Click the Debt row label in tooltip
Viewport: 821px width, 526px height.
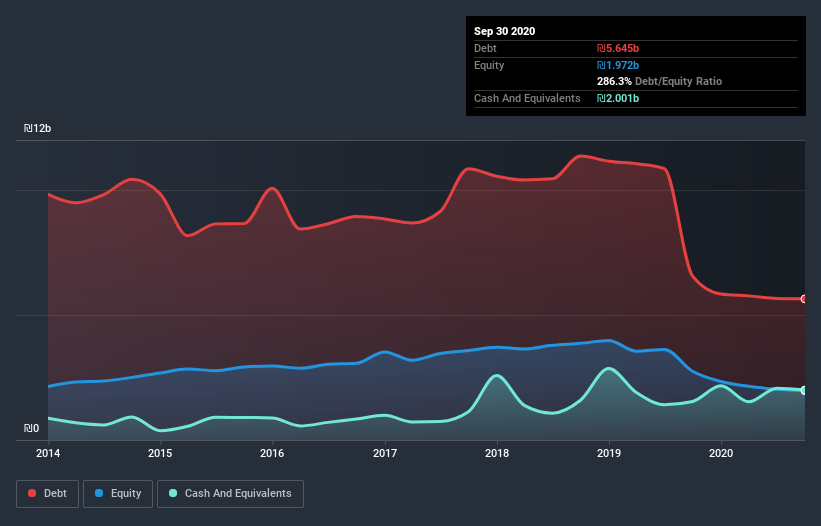tap(485, 48)
